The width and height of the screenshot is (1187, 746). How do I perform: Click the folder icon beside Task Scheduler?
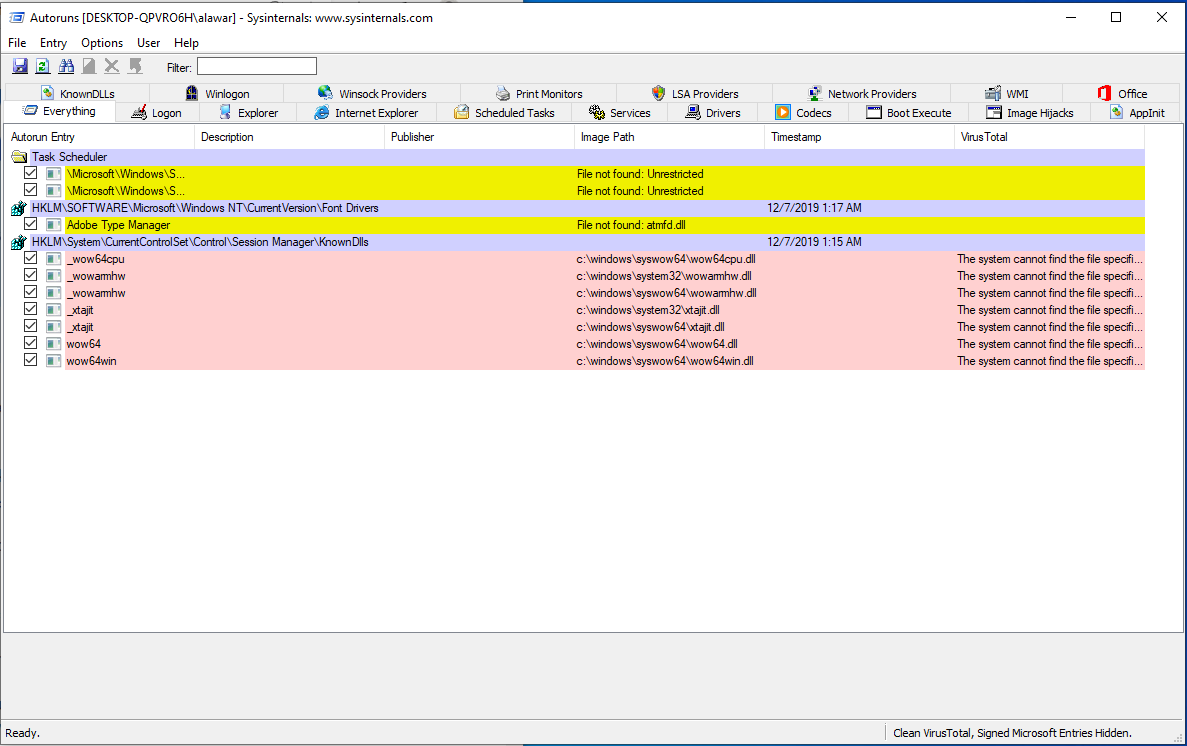tap(19, 157)
